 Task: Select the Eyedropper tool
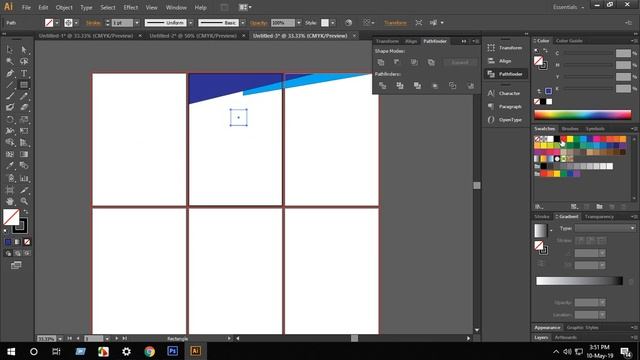(10, 166)
